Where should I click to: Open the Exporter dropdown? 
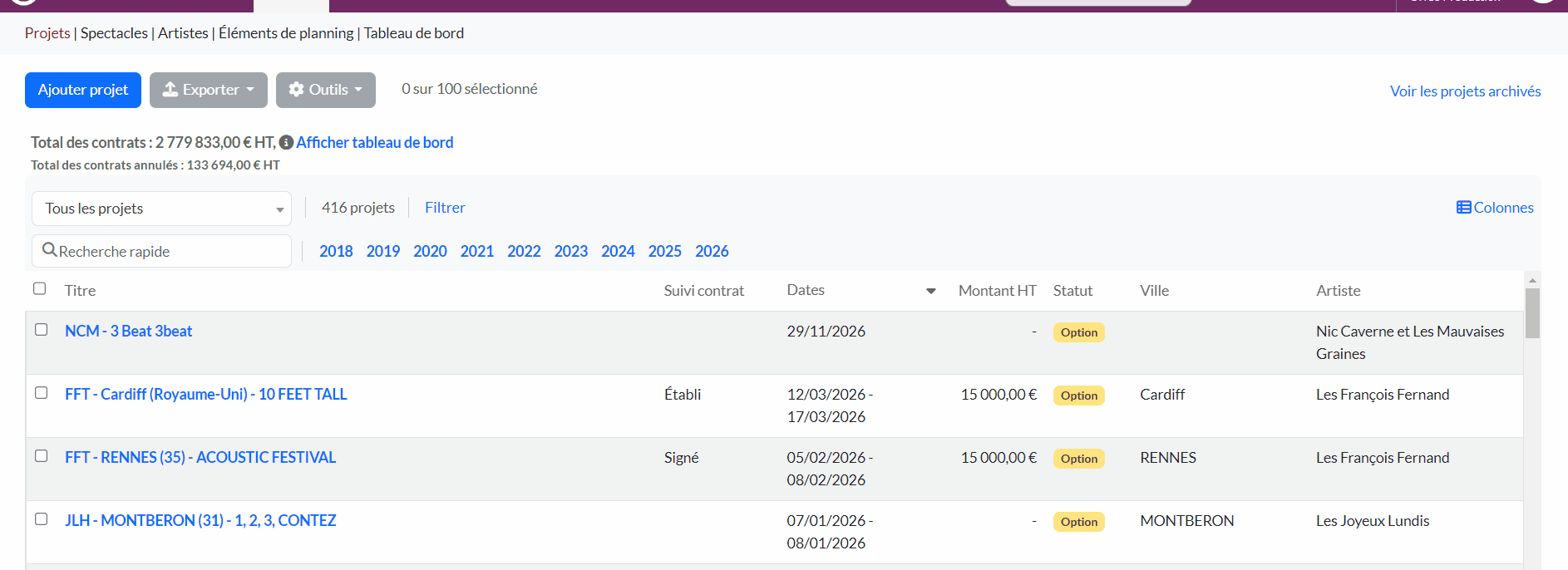(x=209, y=90)
